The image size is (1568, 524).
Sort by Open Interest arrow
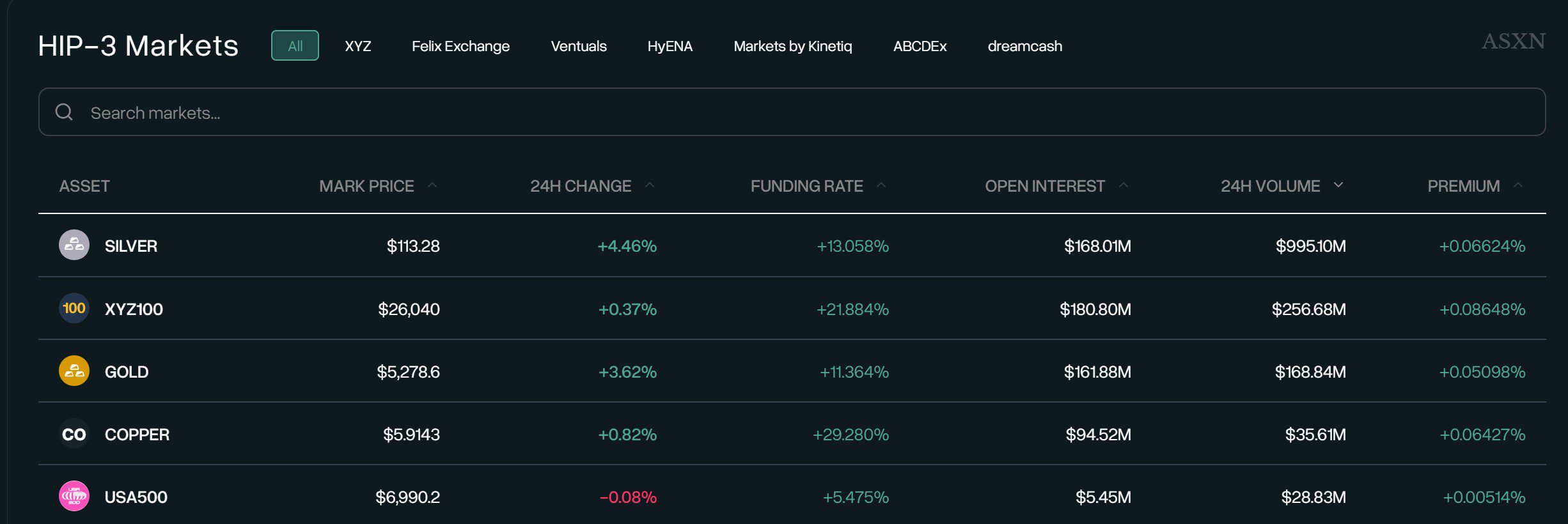click(1124, 185)
